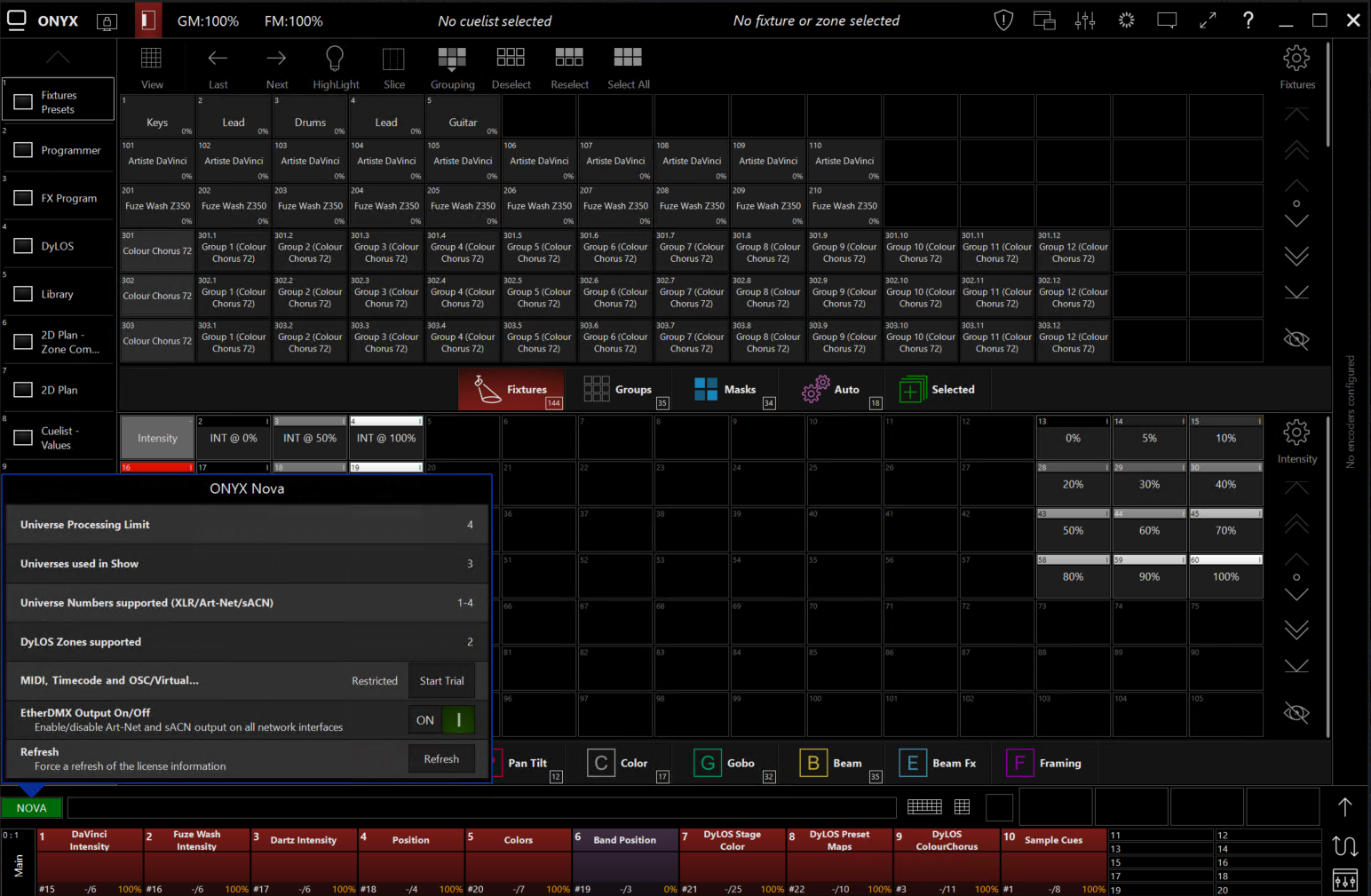1371x896 pixels.
Task: Toggle fullscreen expand arrows icon
Action: click(1208, 20)
